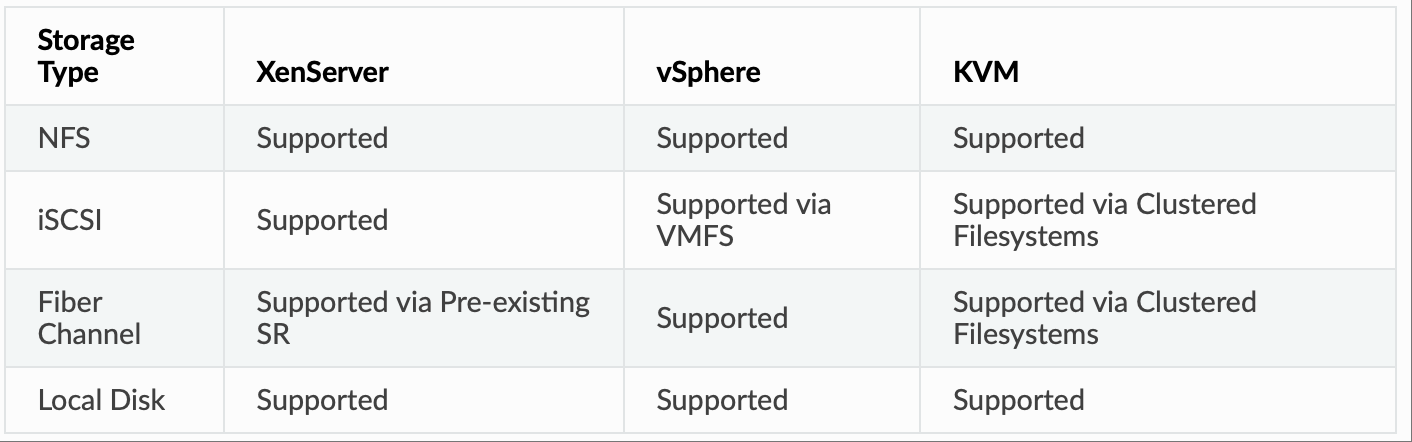The height and width of the screenshot is (442, 1412).
Task: Click XenServer's Supported cell for iSCSI
Action: [x=322, y=219]
